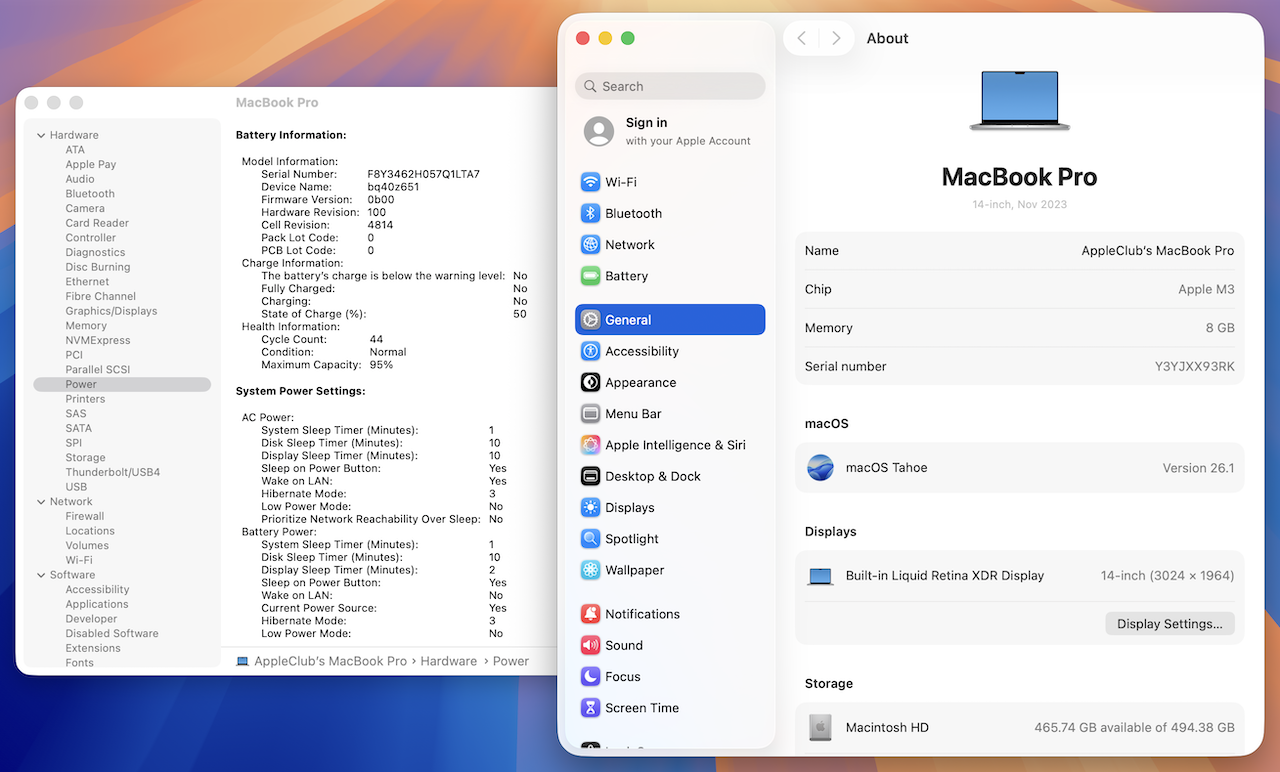
Task: Click the Bluetooth icon in System Settings
Action: (590, 213)
